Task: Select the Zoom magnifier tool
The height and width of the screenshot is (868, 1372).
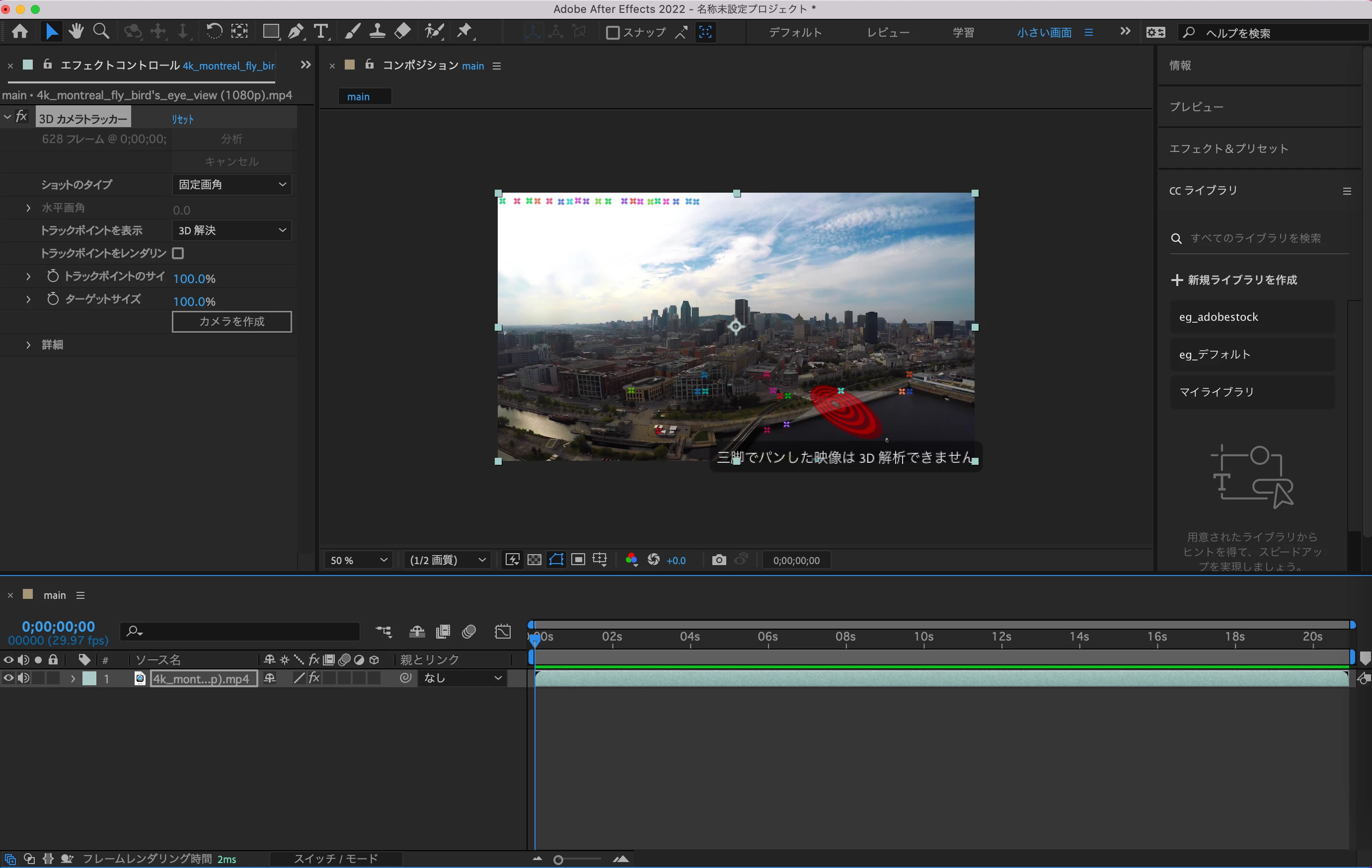Action: coord(101,31)
